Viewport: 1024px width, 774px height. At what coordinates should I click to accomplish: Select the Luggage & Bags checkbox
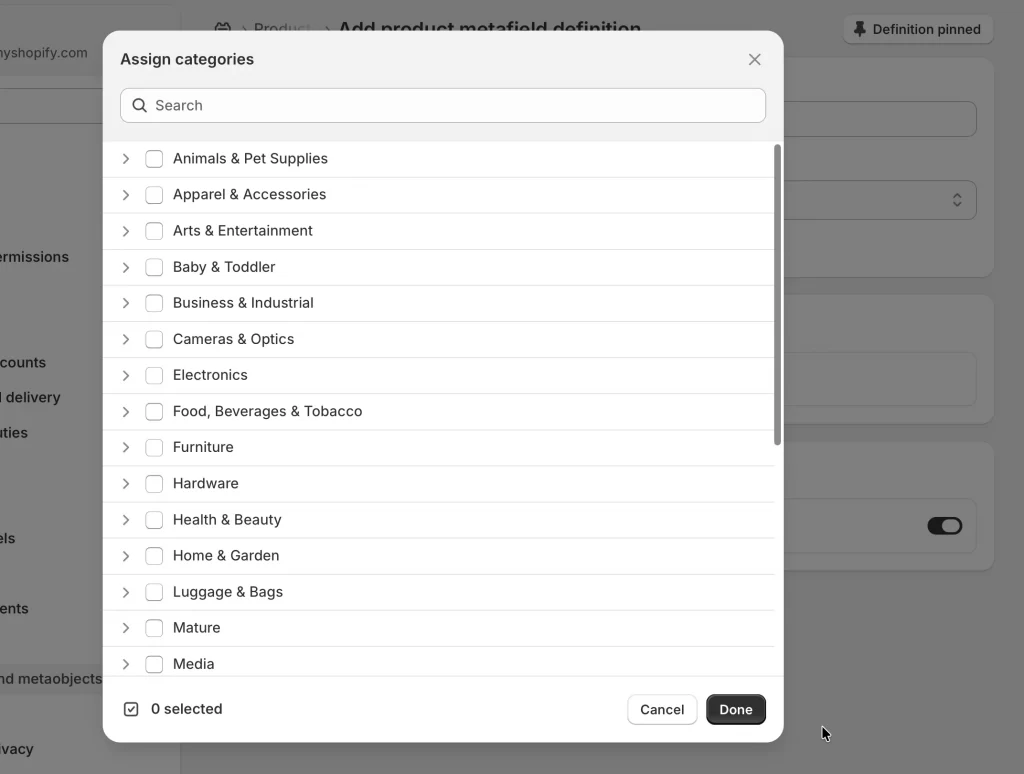pos(154,591)
